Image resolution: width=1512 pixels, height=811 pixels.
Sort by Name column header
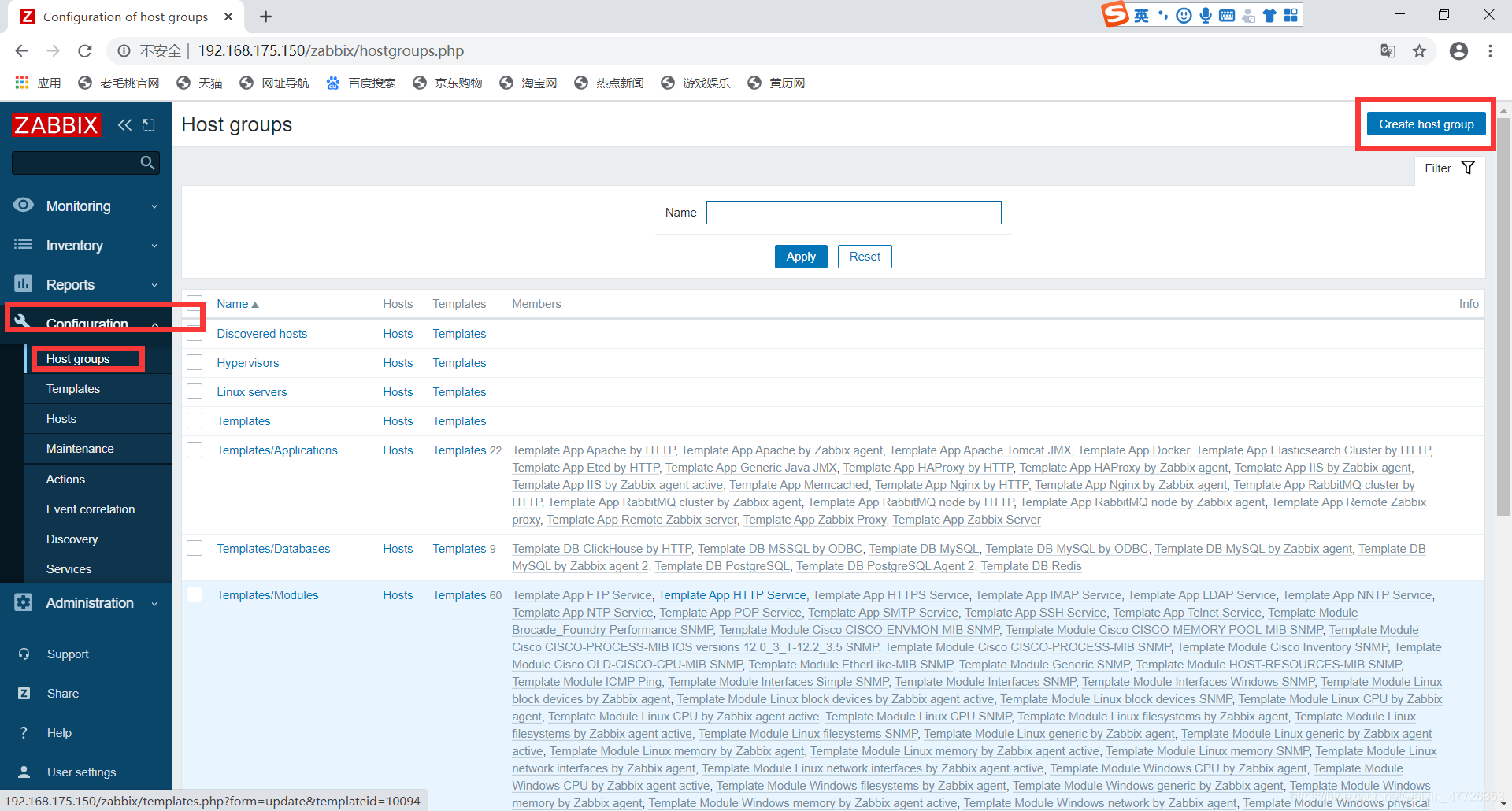pyautogui.click(x=237, y=304)
